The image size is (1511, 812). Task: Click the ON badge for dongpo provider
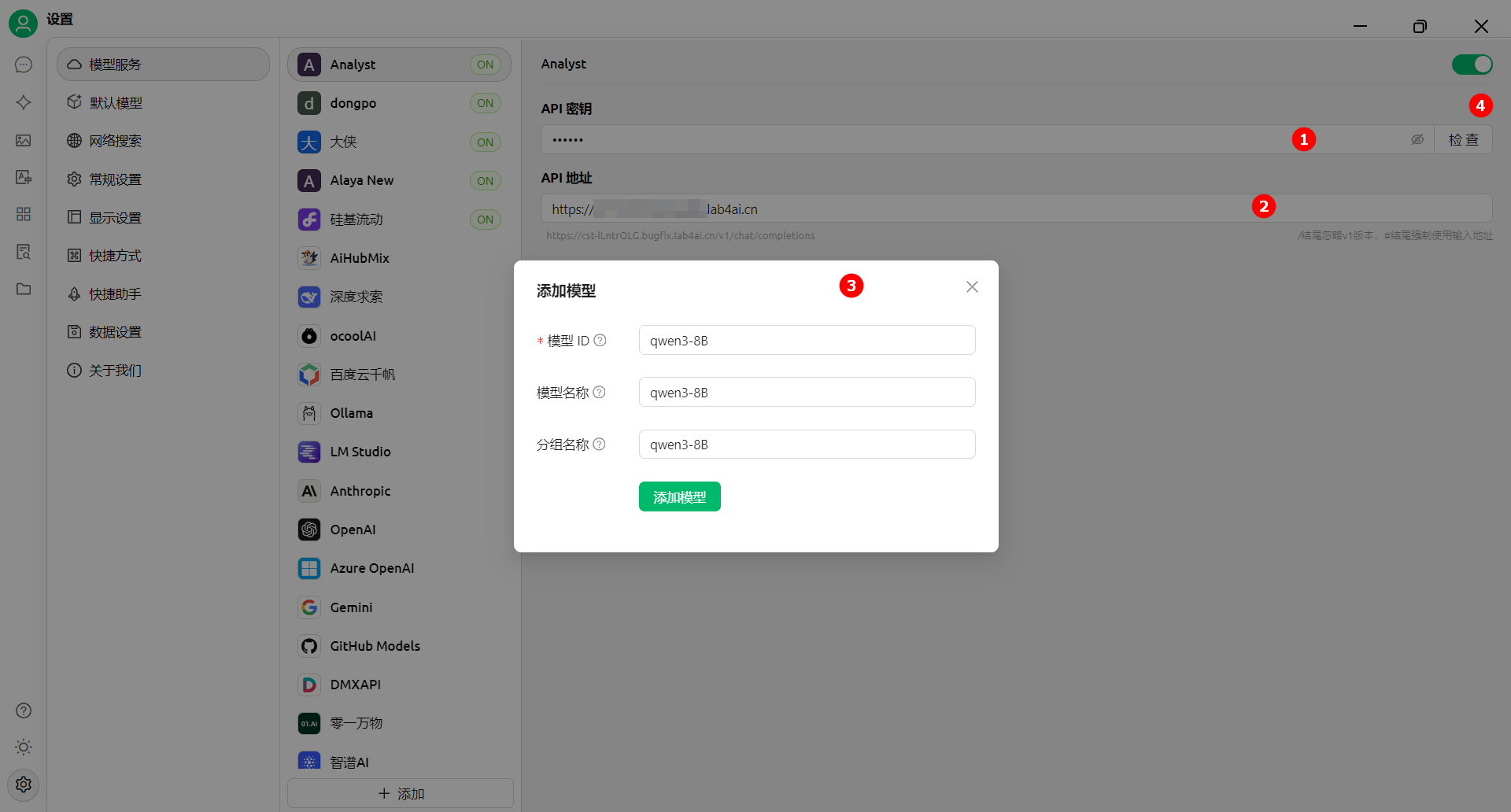tap(485, 103)
